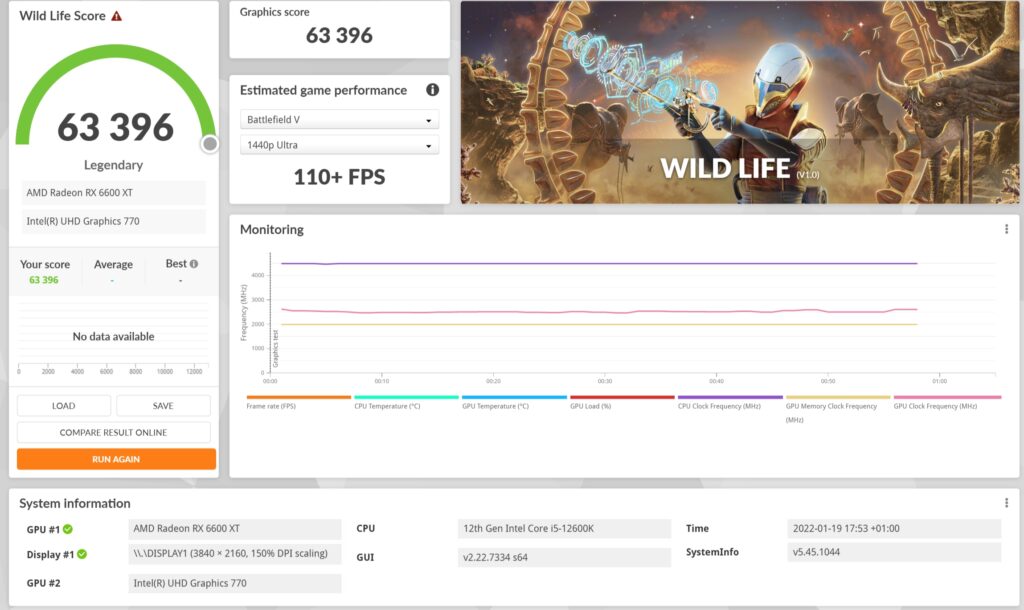Click the Estimated game performance heading

[323, 90]
